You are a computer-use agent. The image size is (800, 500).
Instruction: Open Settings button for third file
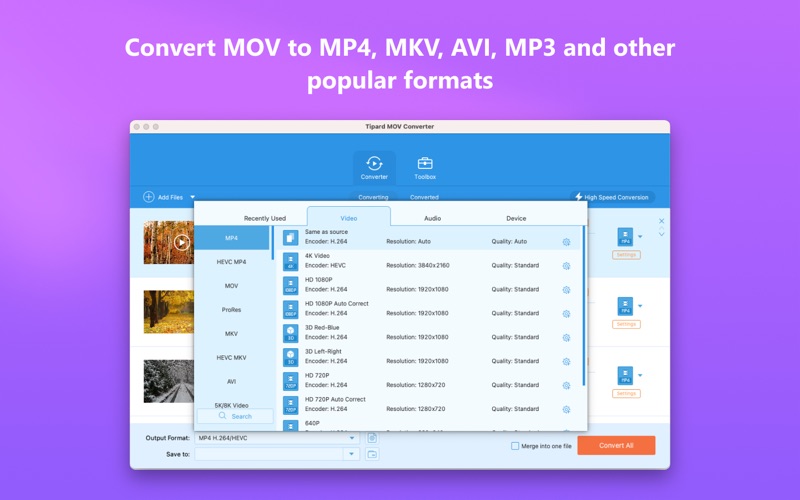[x=626, y=393]
